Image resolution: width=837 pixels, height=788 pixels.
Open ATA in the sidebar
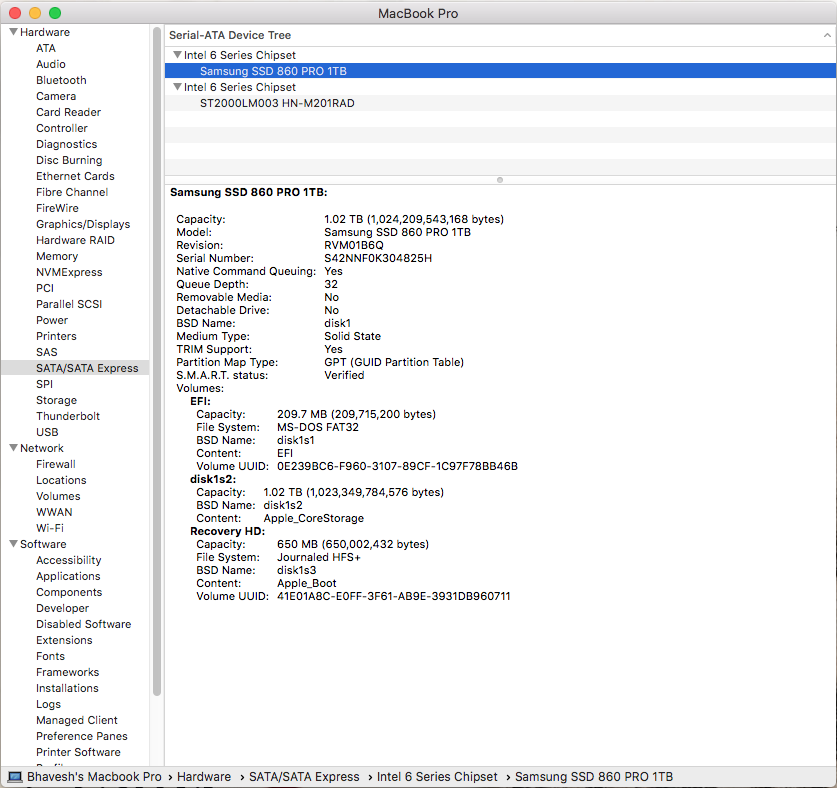pyautogui.click(x=46, y=48)
